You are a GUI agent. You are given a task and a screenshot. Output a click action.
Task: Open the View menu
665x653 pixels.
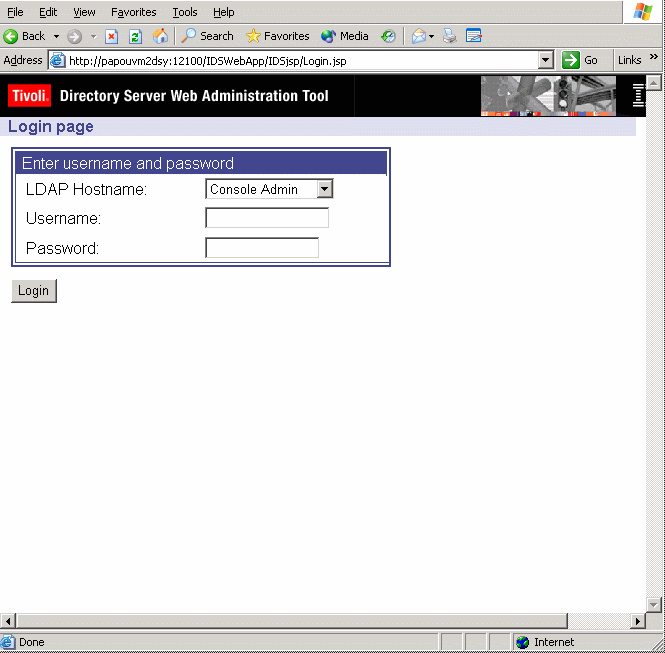[84, 12]
